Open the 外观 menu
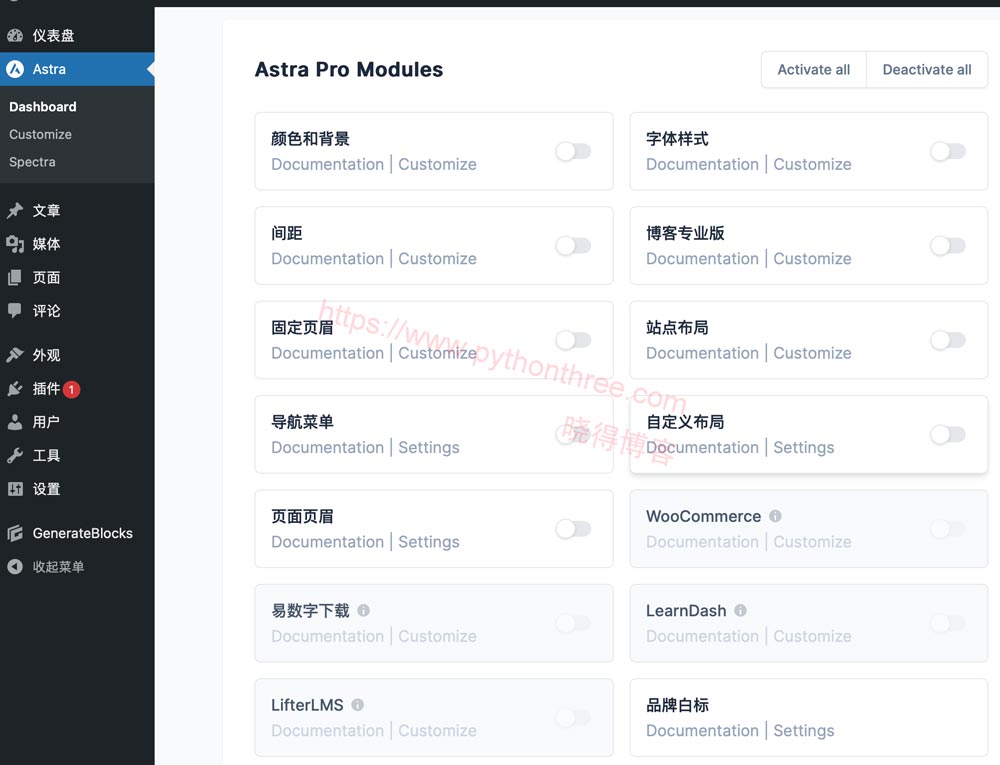The width and height of the screenshot is (1000, 765). 77,354
